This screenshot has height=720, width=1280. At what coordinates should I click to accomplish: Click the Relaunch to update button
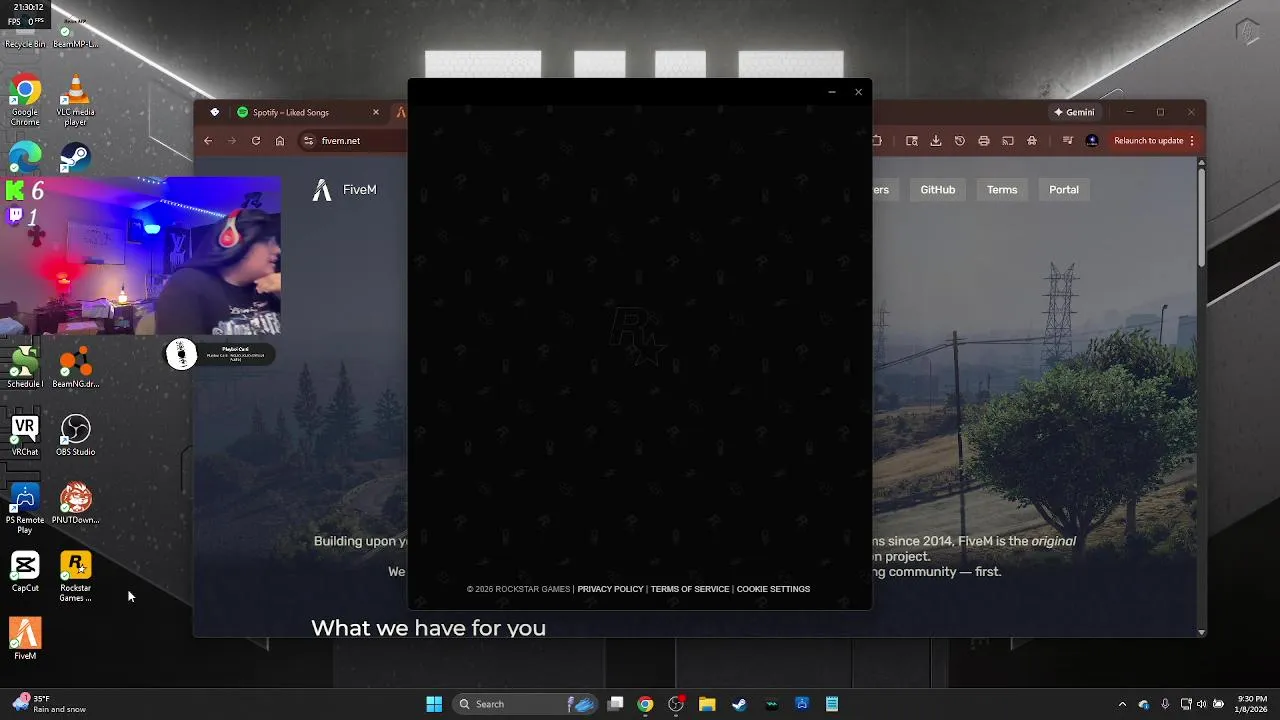click(1149, 141)
